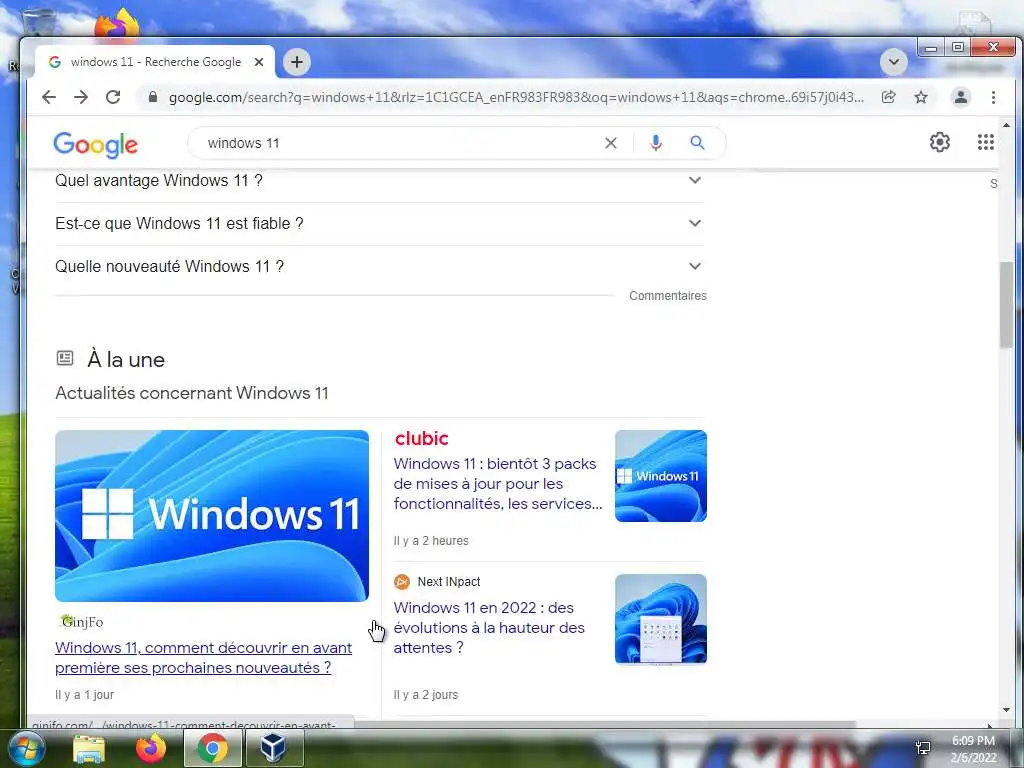
Task: Click the scrollbar up arrow
Action: 1006,125
